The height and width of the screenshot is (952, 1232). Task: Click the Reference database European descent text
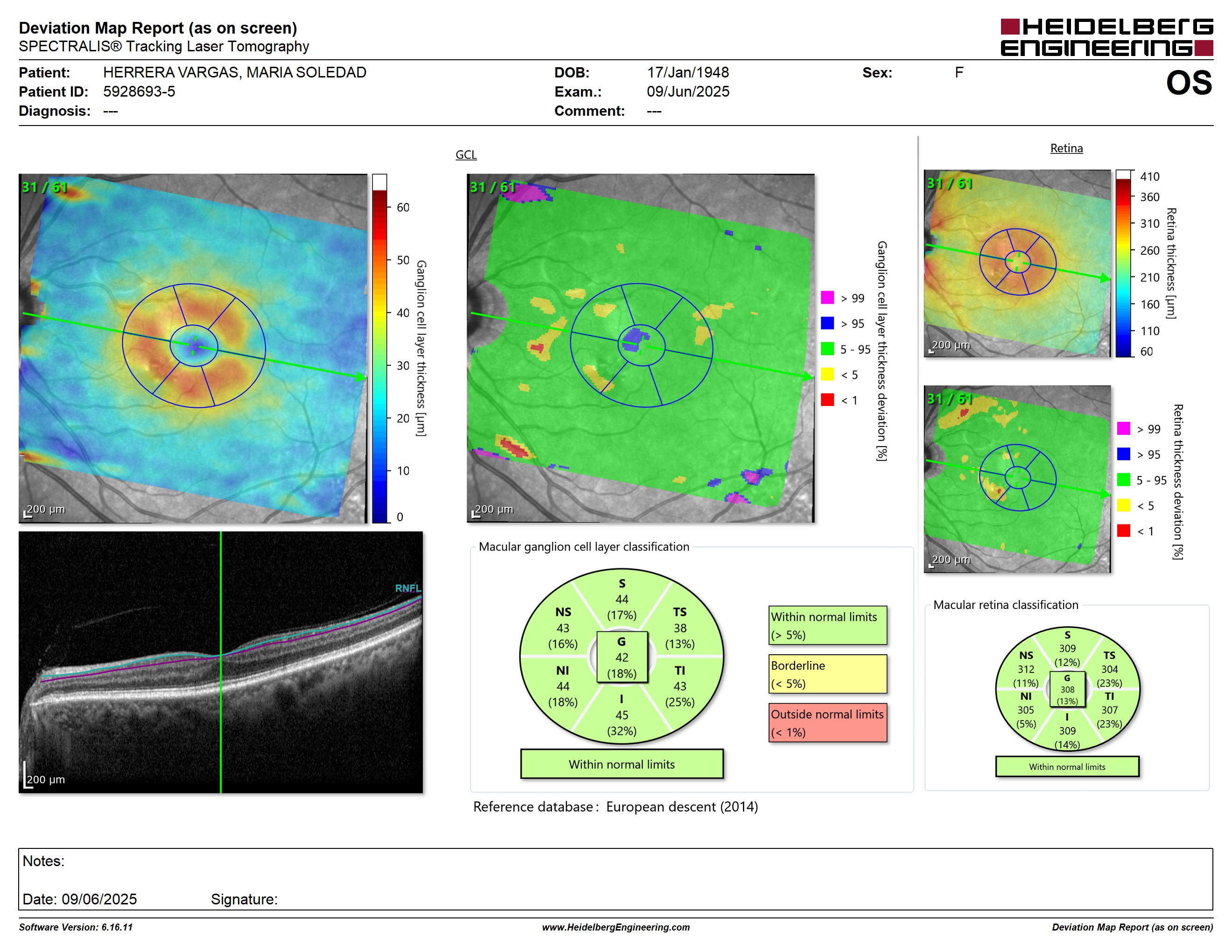click(616, 806)
